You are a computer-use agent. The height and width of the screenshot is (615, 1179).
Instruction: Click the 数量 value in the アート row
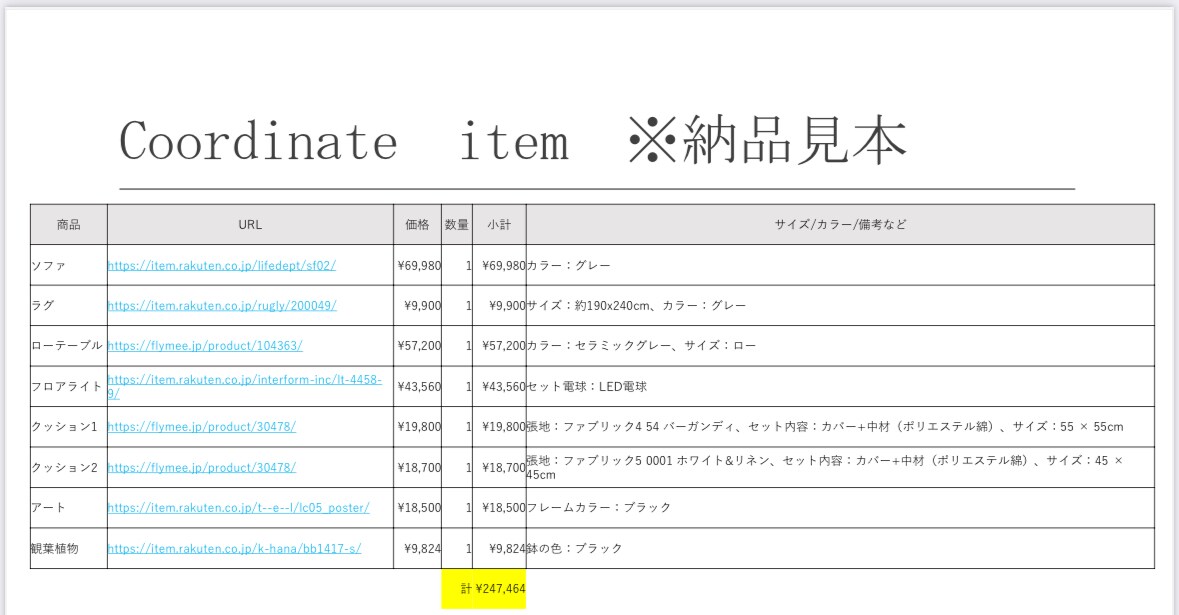coord(468,507)
